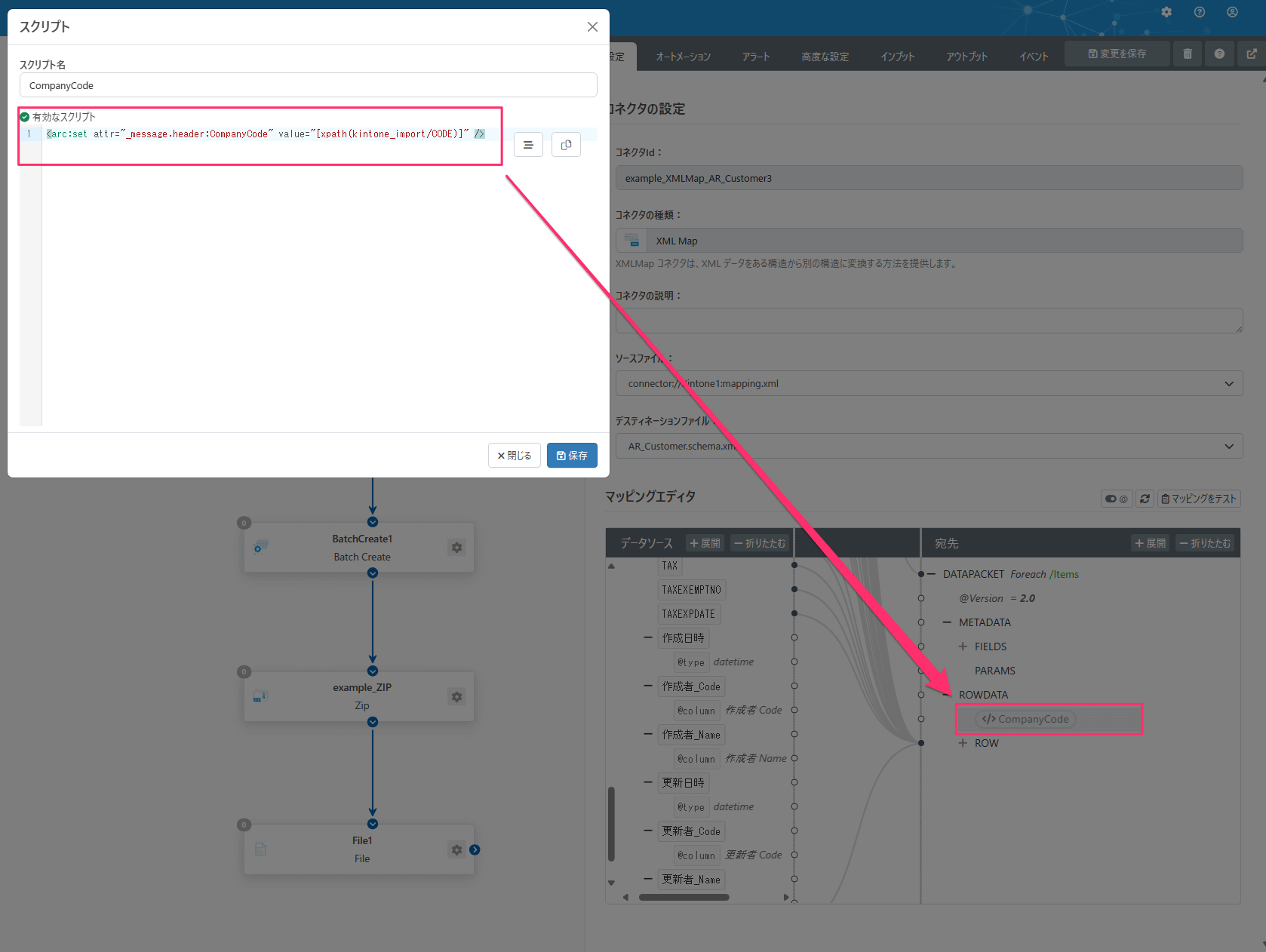Switch to the アラート tab
The height and width of the screenshot is (952, 1266).
click(x=755, y=57)
